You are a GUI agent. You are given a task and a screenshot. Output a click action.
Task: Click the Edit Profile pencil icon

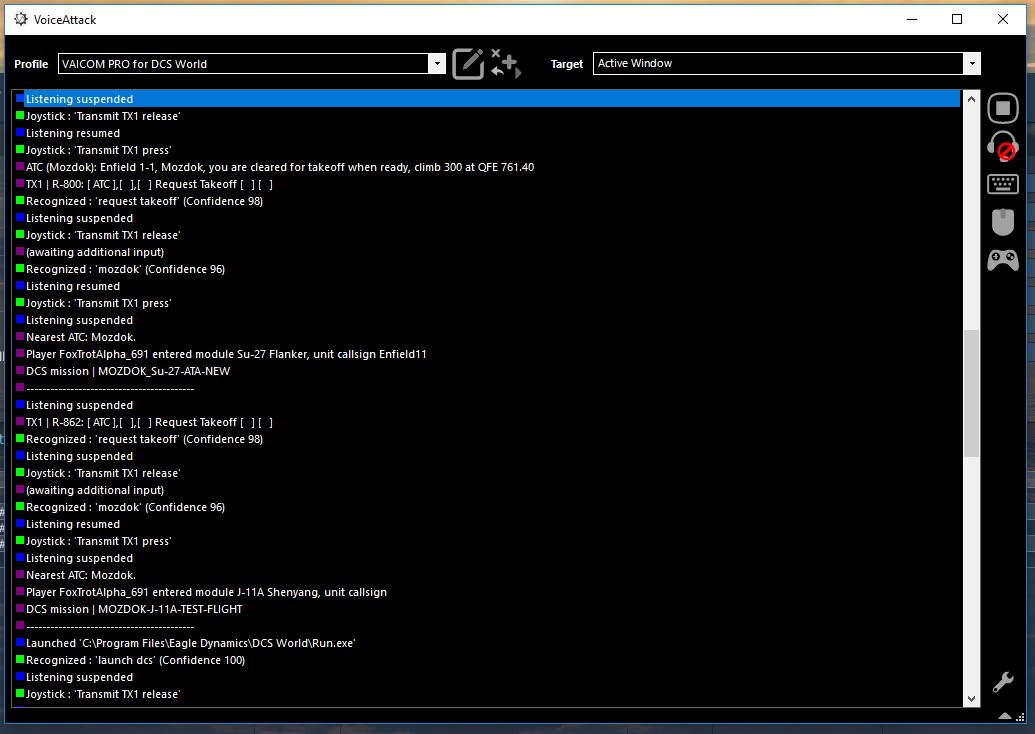click(x=468, y=64)
